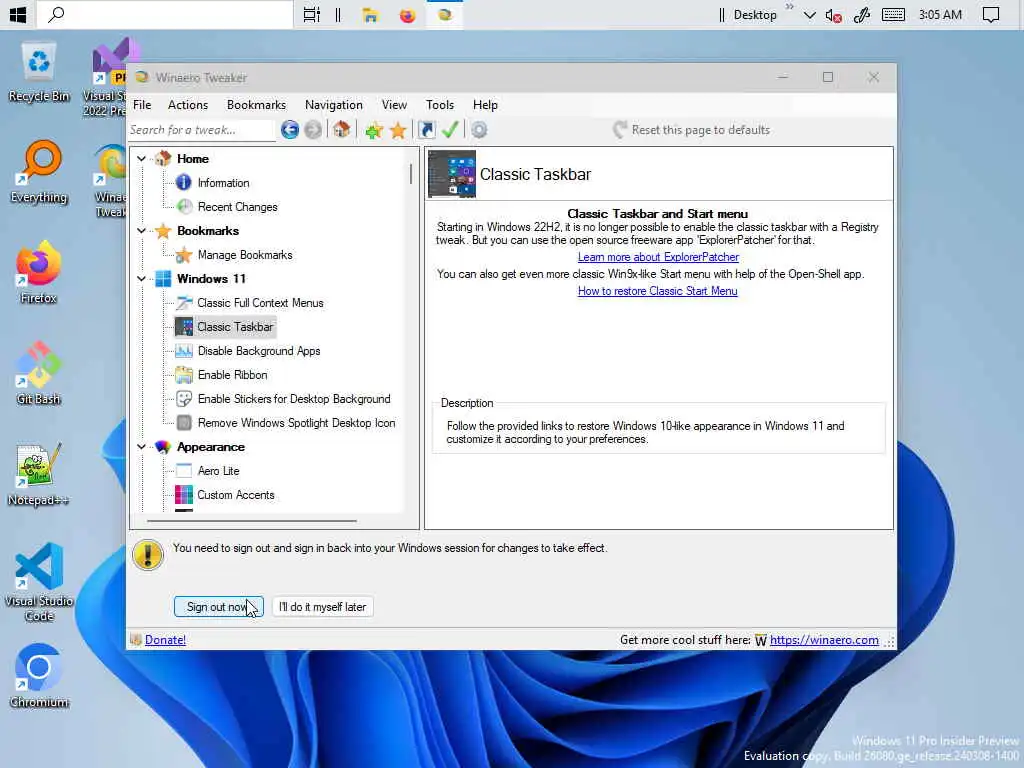Click the Donate! link
Image resolution: width=1024 pixels, height=768 pixels.
click(x=165, y=640)
